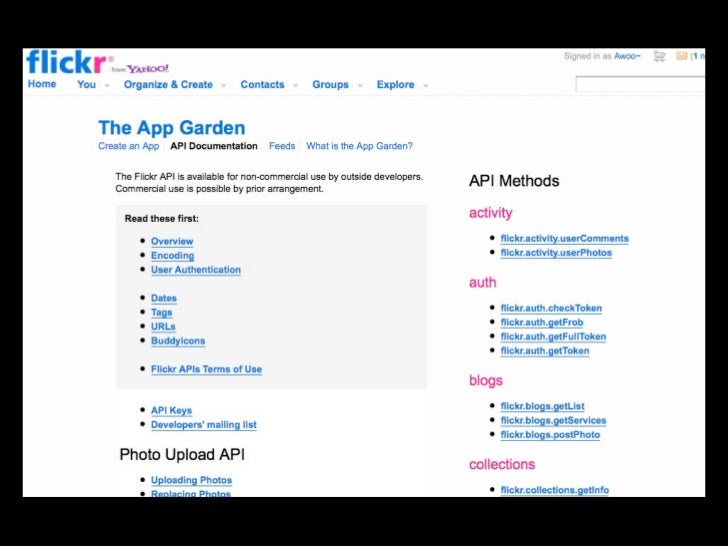Open flickr.blogs.postPhoto method
728x546 pixels.
(550, 435)
